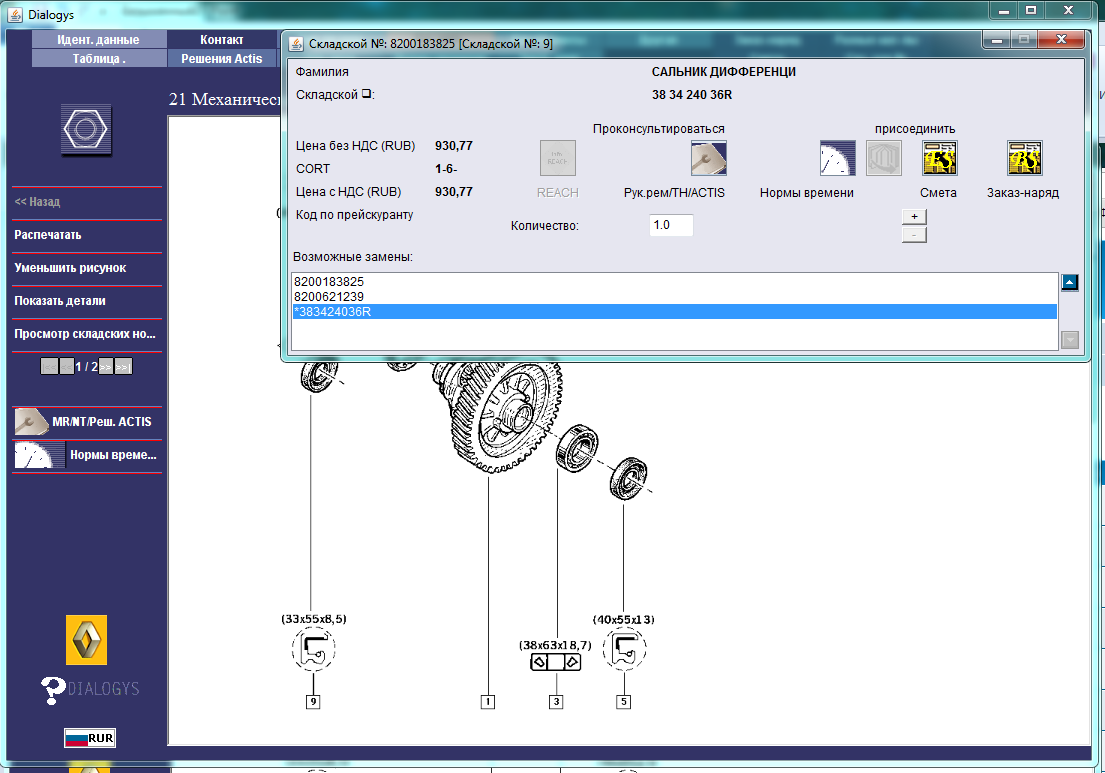Click << Назад back link
Viewport: 1105px width, 773px height.
coord(37,202)
